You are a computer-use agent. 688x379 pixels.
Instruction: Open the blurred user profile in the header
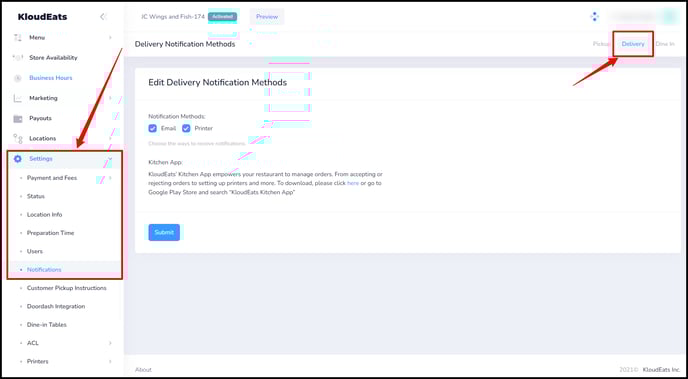click(643, 17)
